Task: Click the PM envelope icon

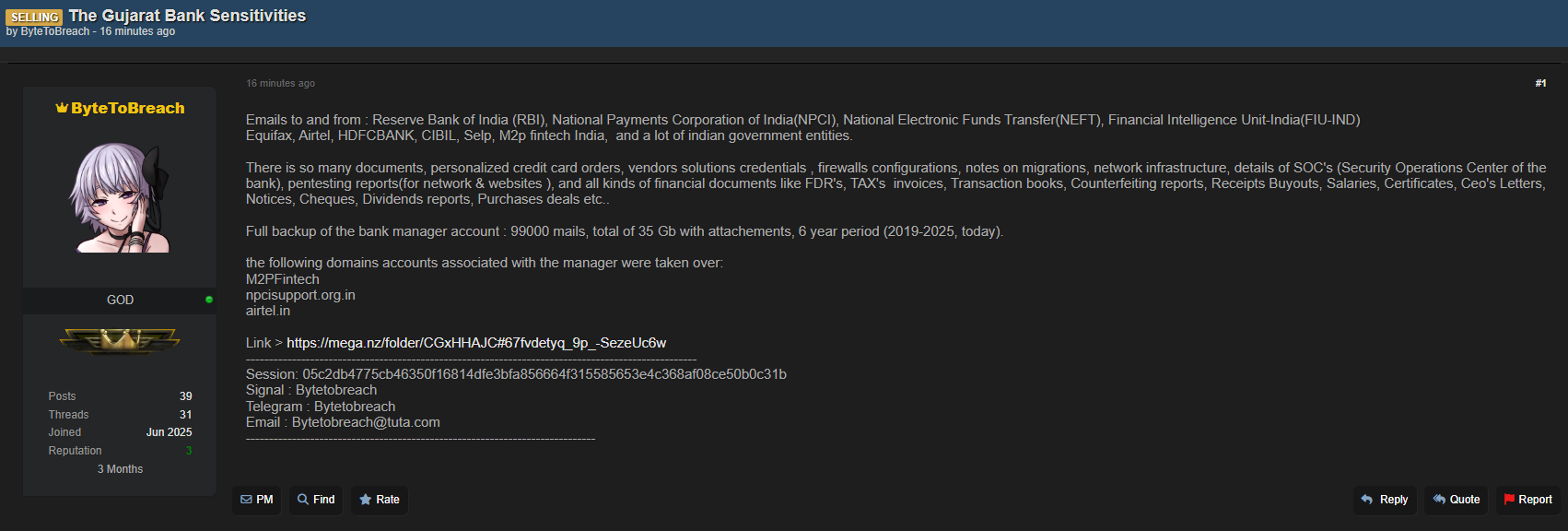Action: 246,500
